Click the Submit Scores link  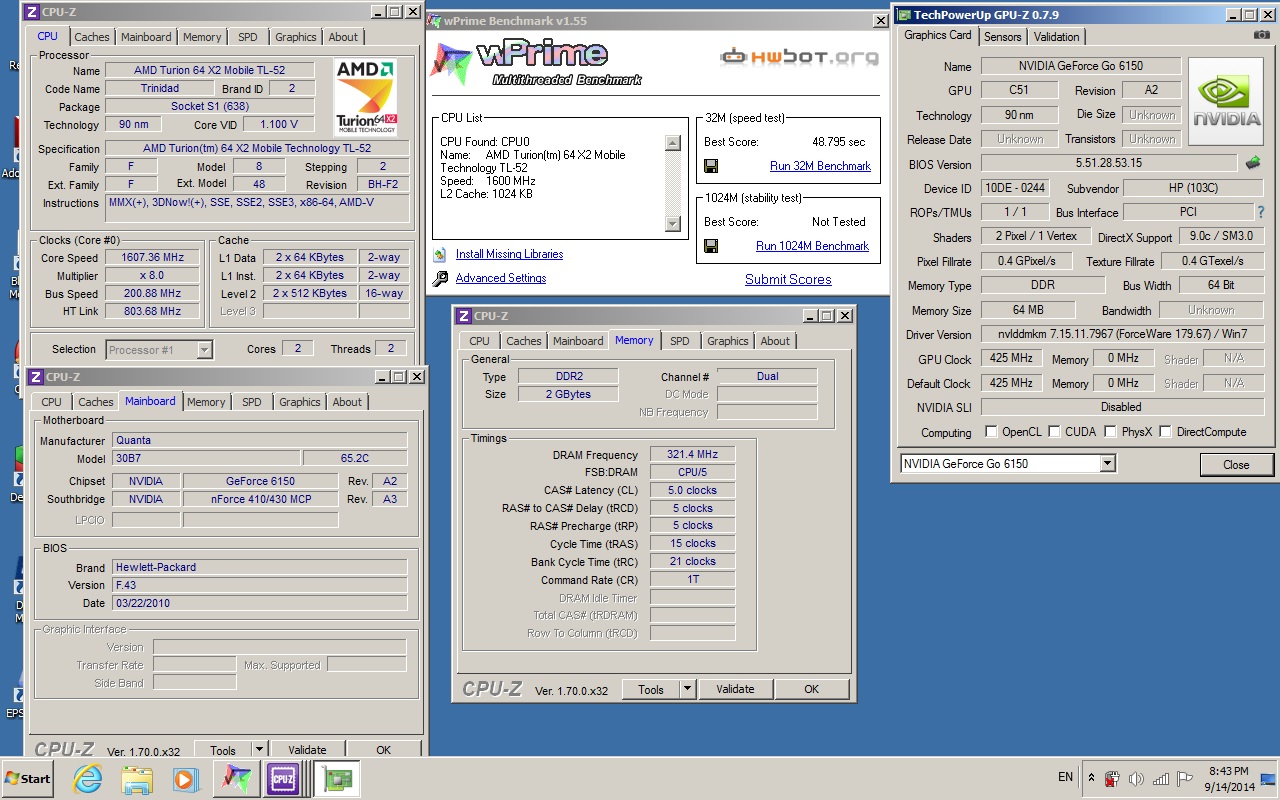tap(788, 280)
